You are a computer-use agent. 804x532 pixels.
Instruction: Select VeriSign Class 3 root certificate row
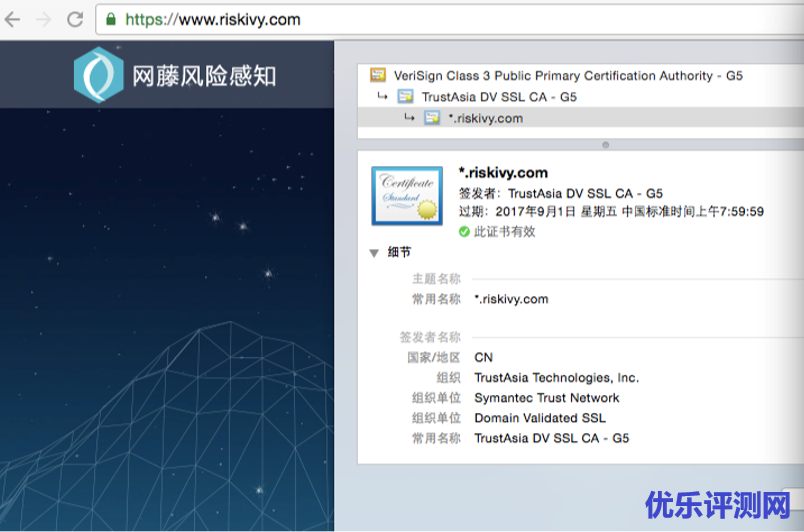[580, 75]
